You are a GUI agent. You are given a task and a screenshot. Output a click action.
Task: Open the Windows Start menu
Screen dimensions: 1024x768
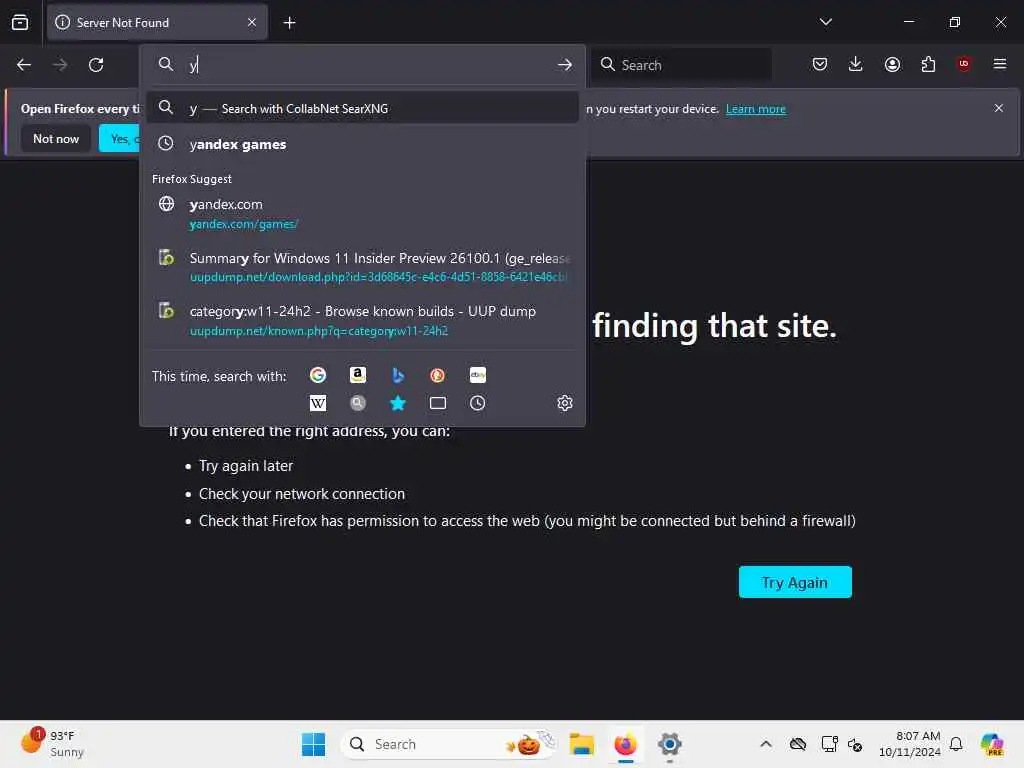(x=313, y=744)
